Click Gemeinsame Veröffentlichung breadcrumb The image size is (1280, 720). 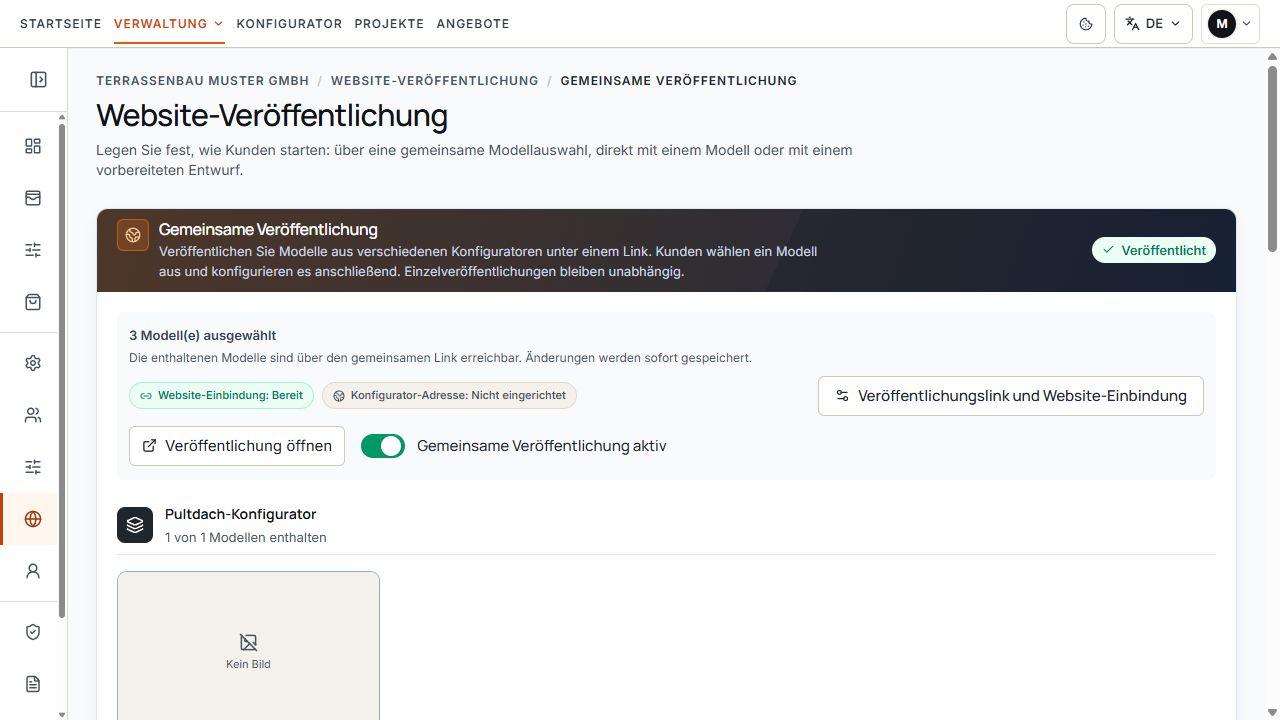coord(679,81)
